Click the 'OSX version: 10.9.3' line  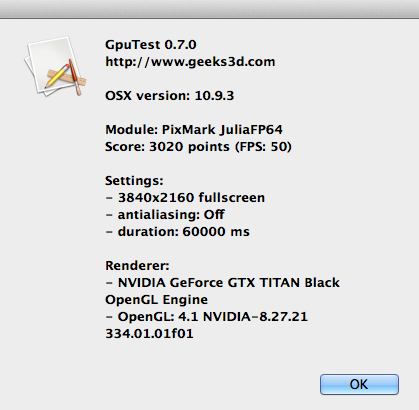(x=170, y=96)
